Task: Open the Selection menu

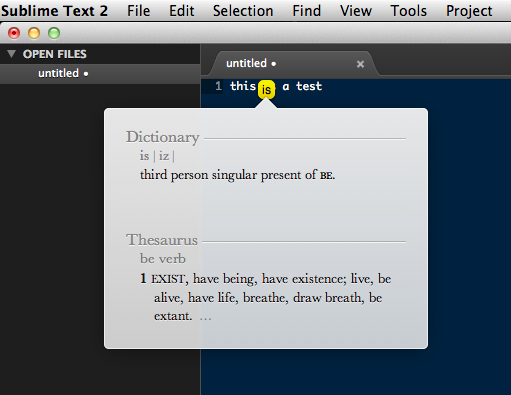Action: point(243,11)
